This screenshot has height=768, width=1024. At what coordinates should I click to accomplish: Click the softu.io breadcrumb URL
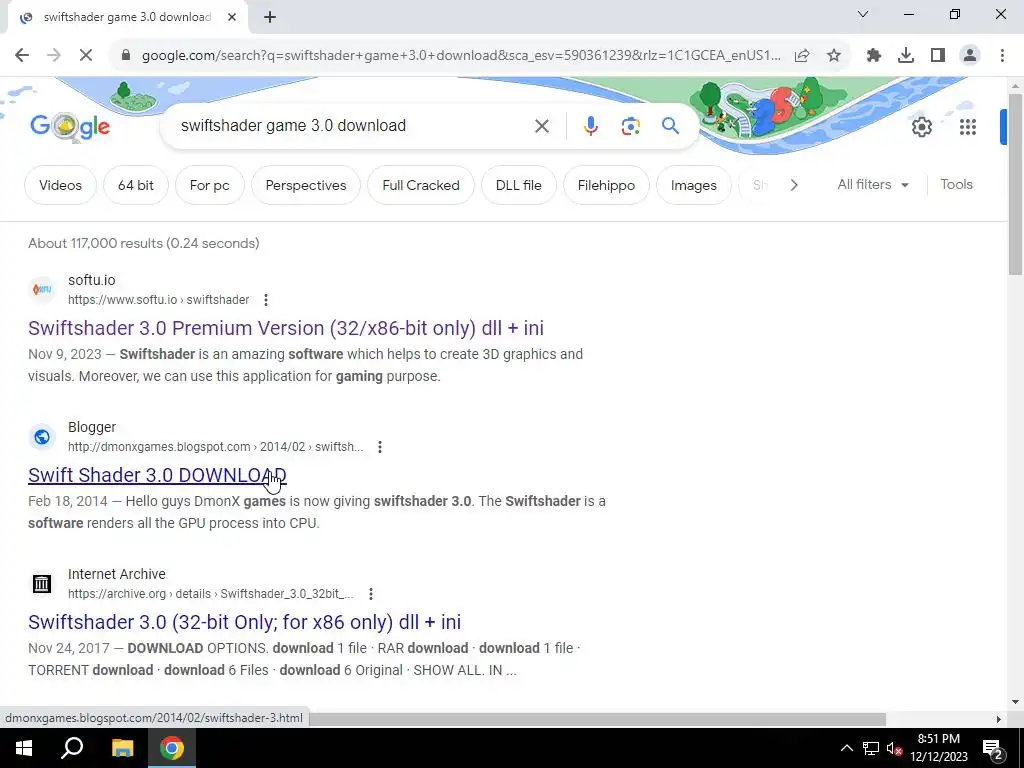pyautogui.click(x=158, y=300)
